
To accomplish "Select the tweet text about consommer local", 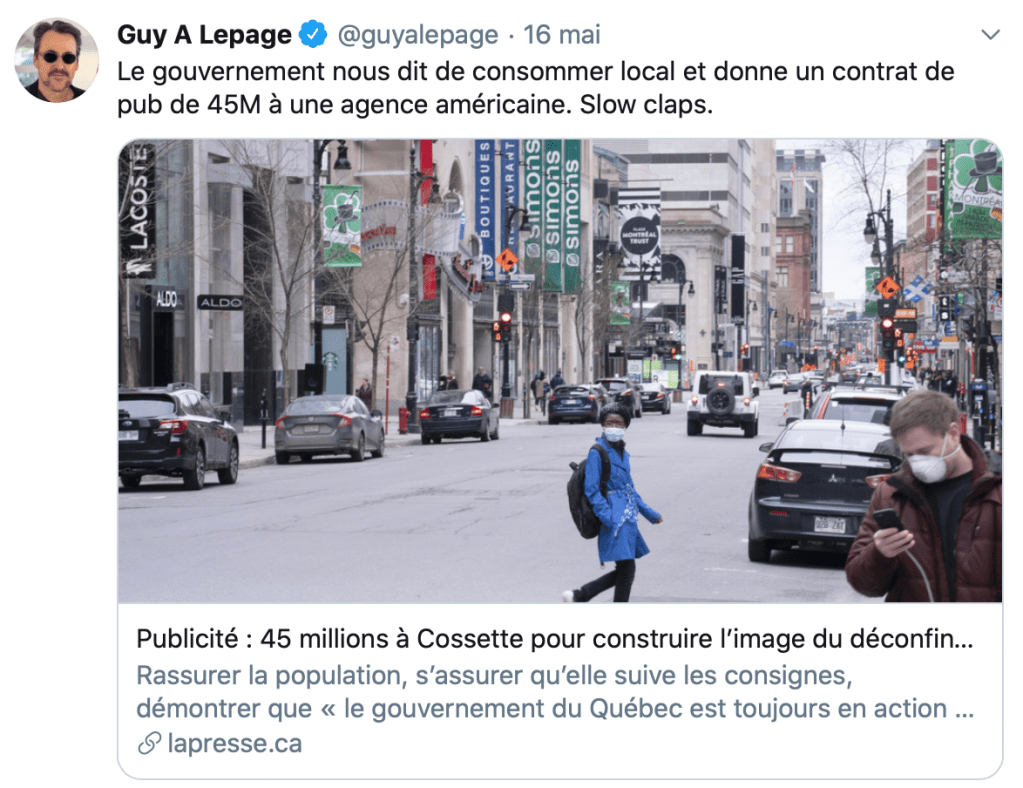I will [536, 87].
